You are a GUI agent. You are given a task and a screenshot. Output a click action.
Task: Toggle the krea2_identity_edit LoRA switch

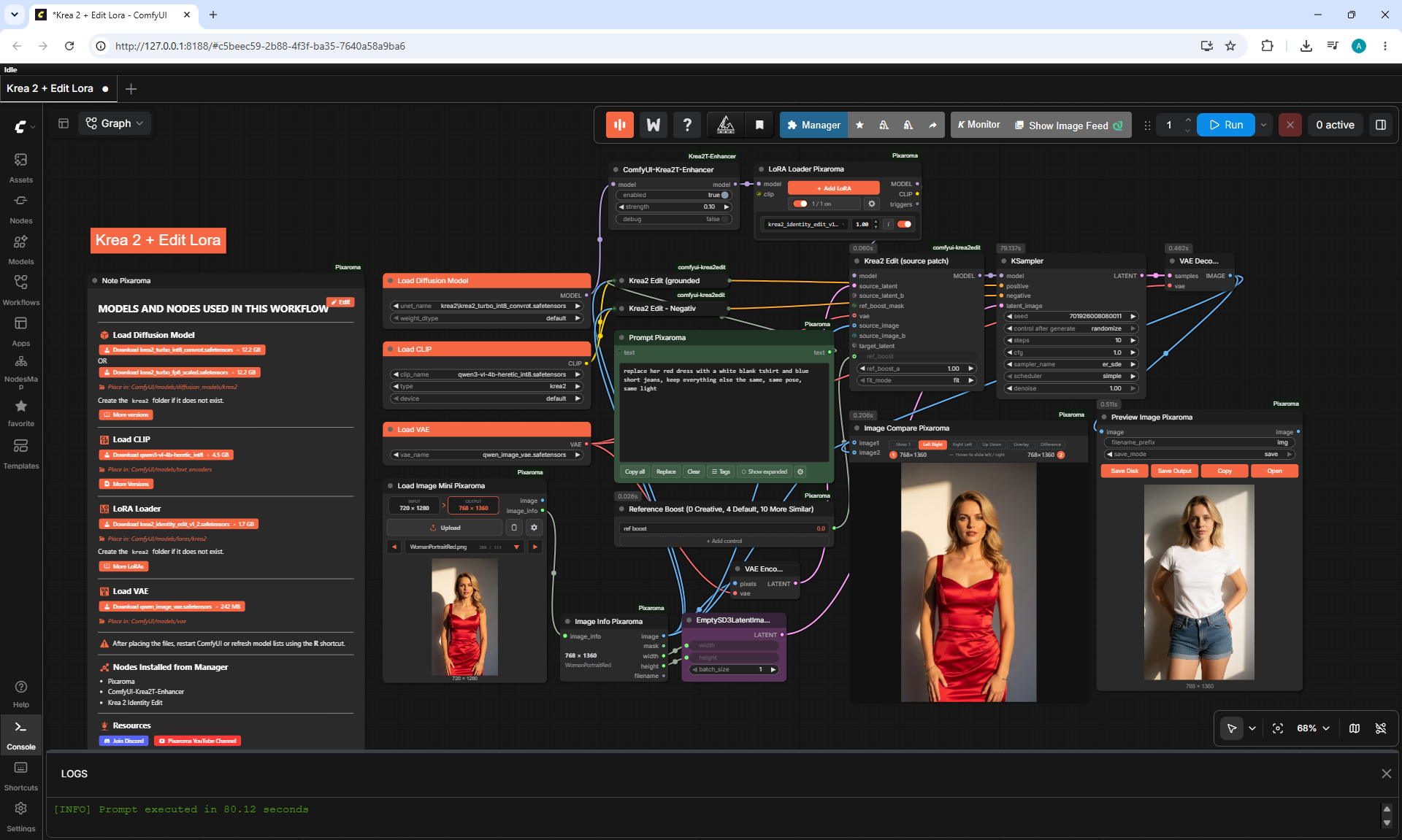pos(904,224)
